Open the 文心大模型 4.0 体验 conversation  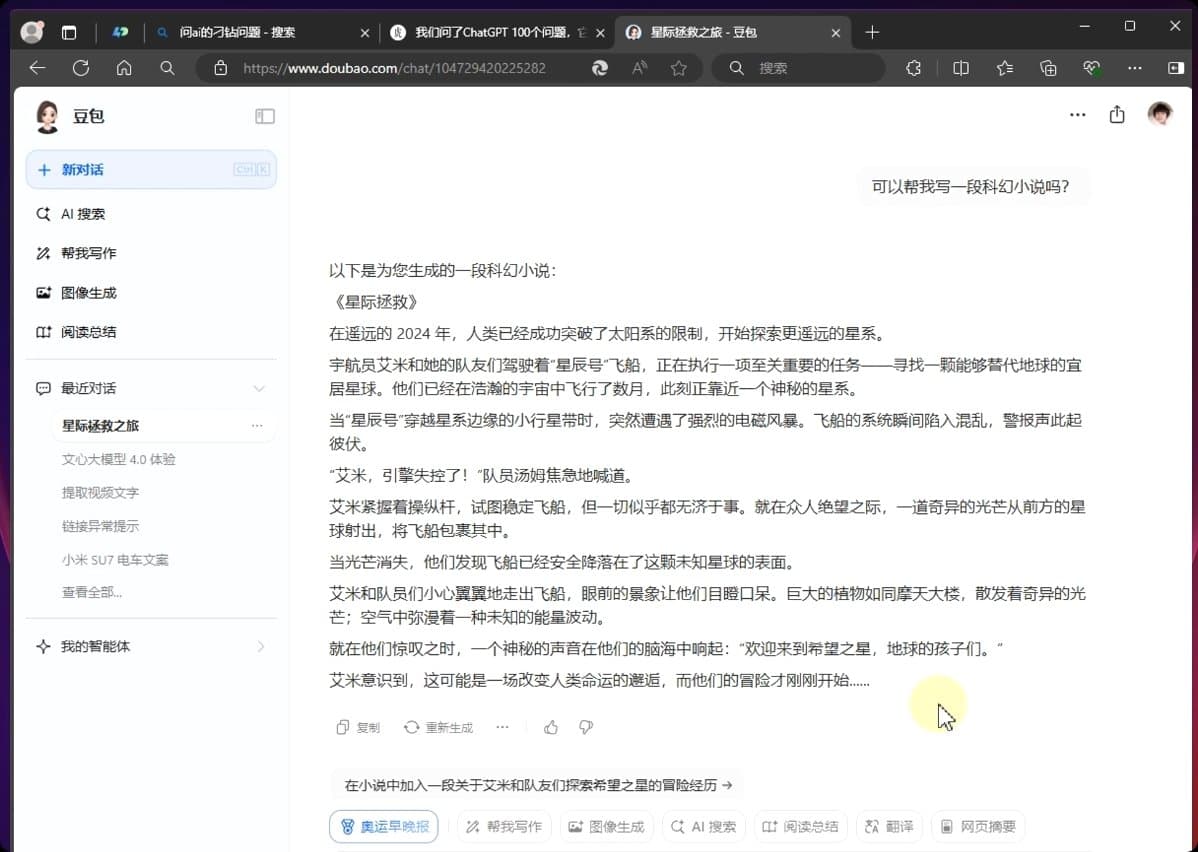coord(118,460)
